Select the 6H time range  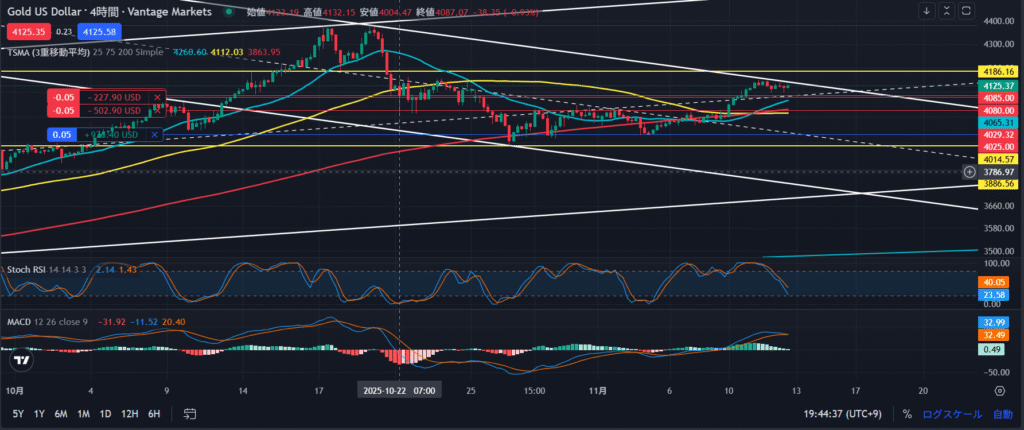coord(154,413)
